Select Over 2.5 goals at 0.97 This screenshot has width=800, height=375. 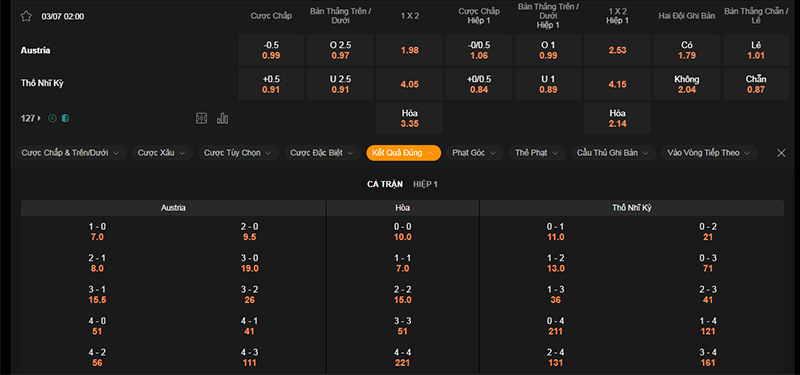[x=340, y=50]
